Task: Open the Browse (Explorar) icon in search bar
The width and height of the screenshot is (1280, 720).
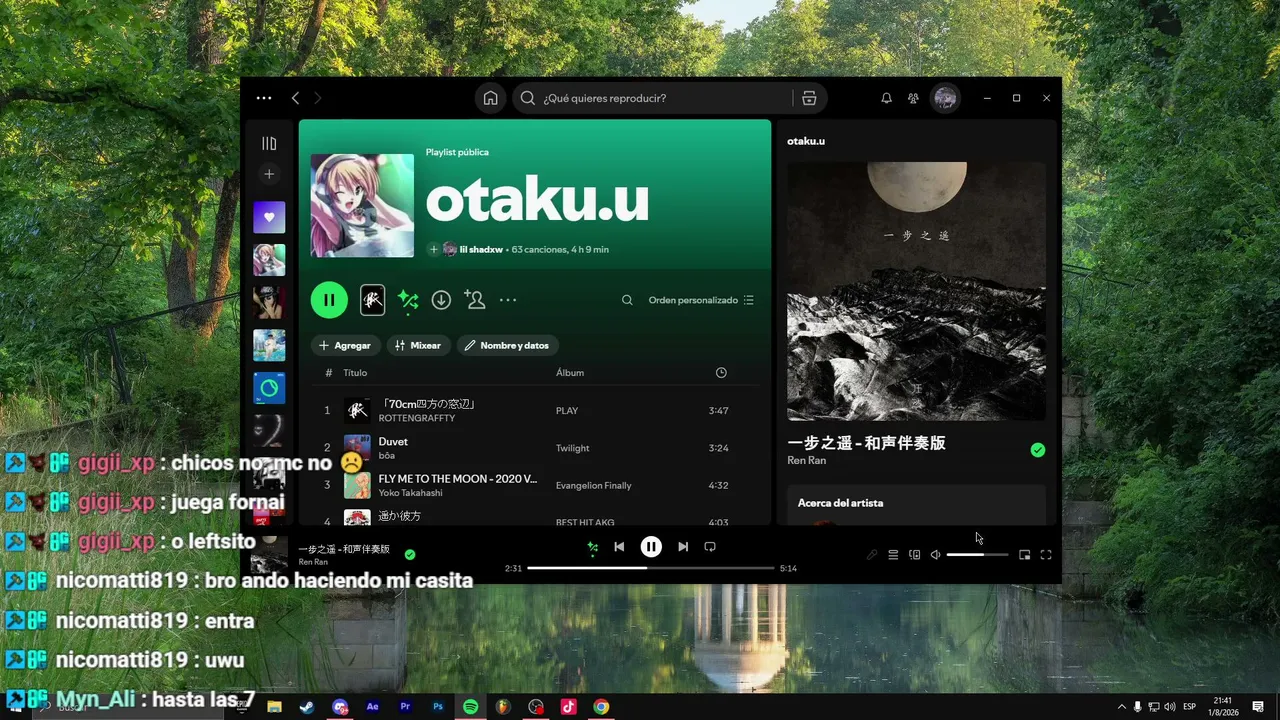Action: 809,98
